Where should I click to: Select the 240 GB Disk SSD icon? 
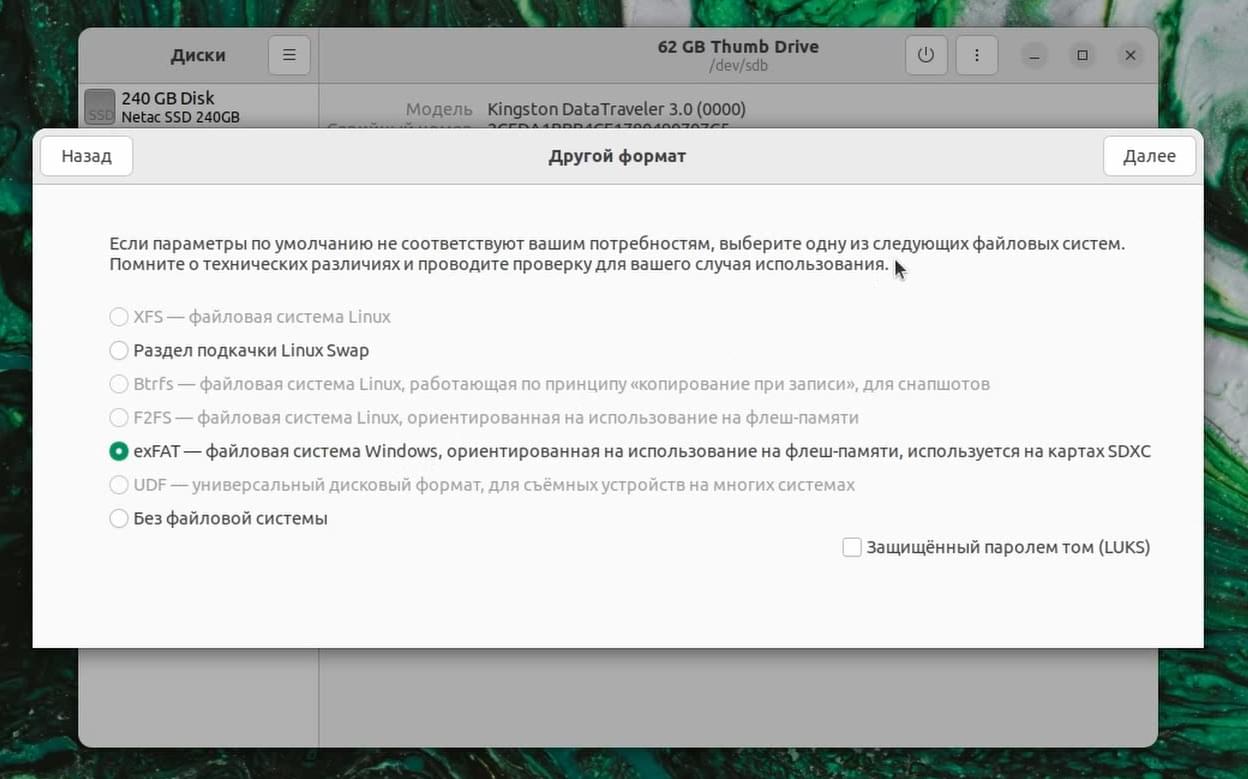pos(100,106)
